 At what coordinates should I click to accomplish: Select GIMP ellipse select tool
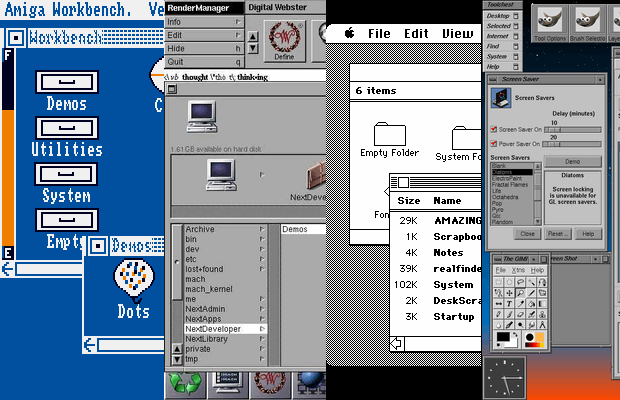(509, 282)
